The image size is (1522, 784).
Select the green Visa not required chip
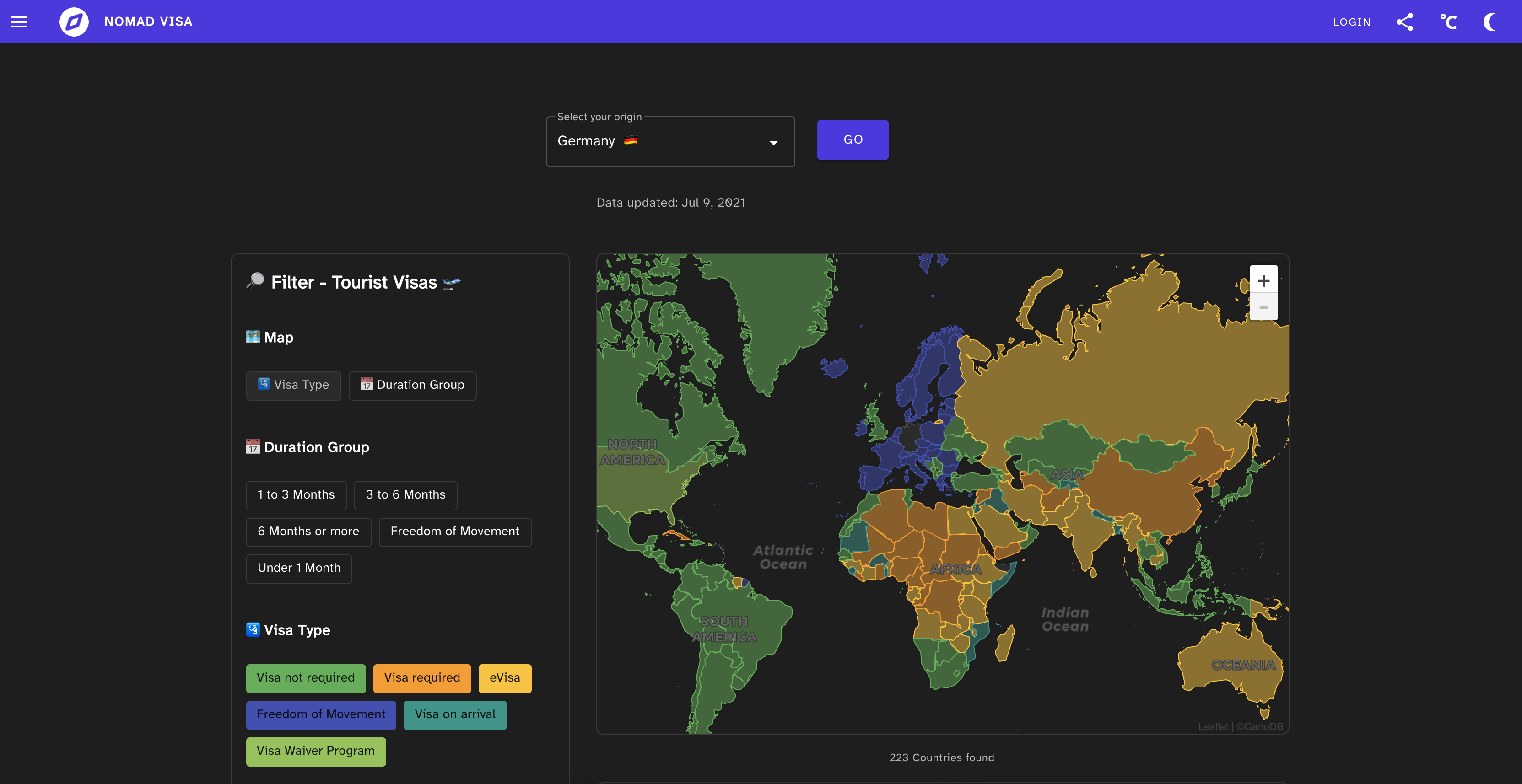306,678
